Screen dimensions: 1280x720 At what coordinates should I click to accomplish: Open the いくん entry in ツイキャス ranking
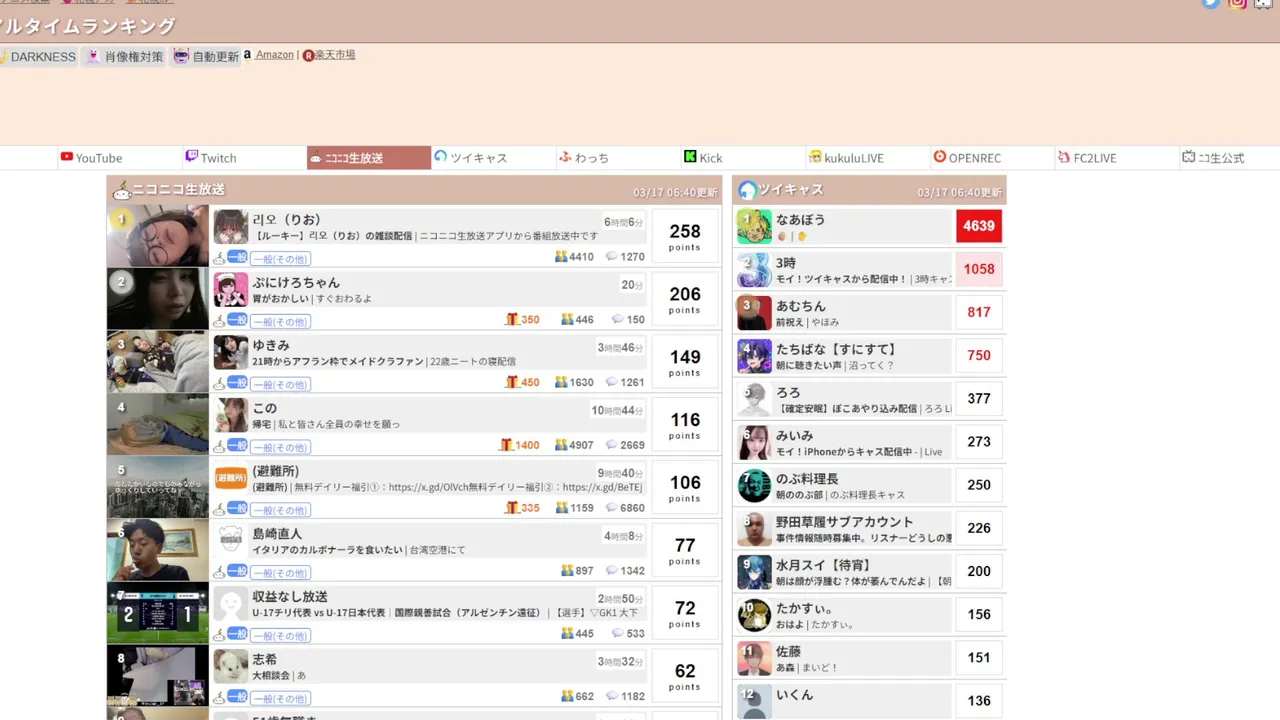(870, 701)
